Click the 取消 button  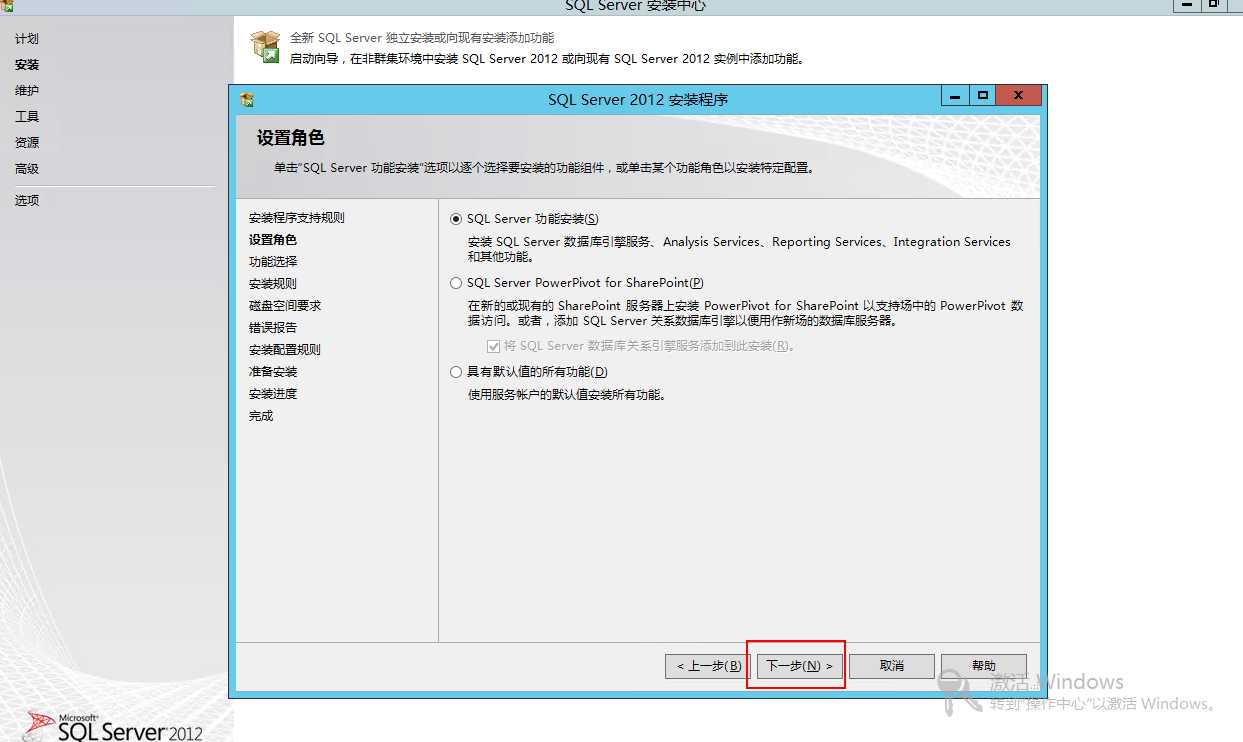pos(892,666)
